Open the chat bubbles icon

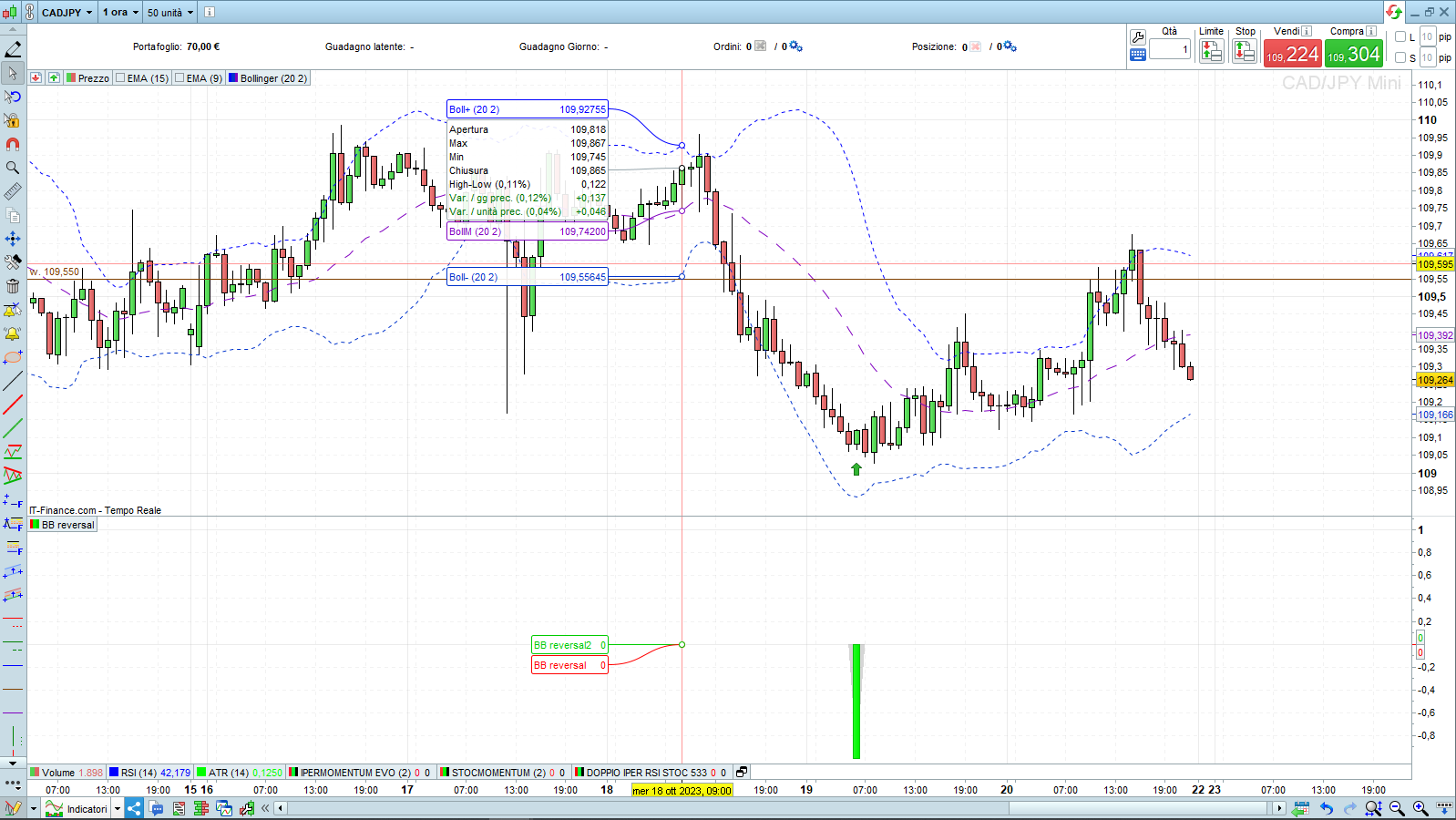[157, 808]
